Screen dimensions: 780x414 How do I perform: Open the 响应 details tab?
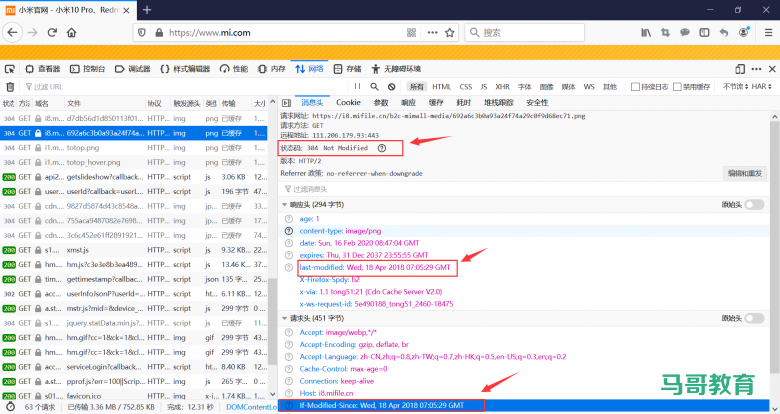click(x=408, y=103)
